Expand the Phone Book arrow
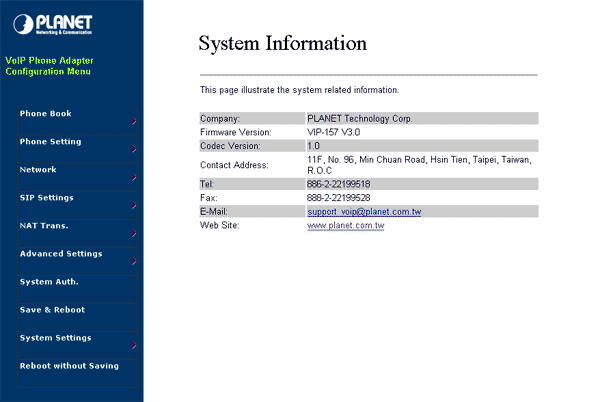 coord(134,121)
